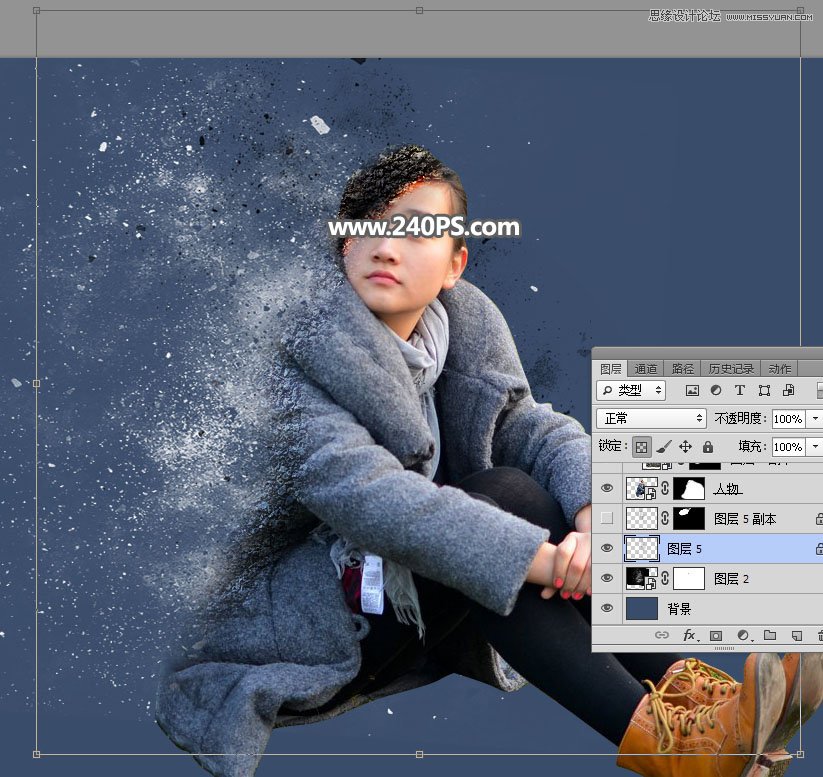This screenshot has height=777, width=823.
Task: Add a layer style with fx icon
Action: tap(689, 635)
